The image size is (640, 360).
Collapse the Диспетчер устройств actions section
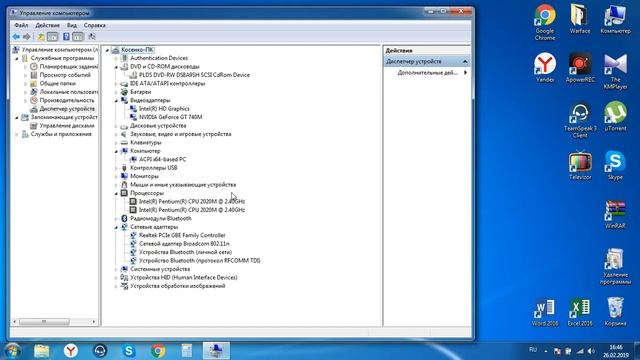click(465, 61)
